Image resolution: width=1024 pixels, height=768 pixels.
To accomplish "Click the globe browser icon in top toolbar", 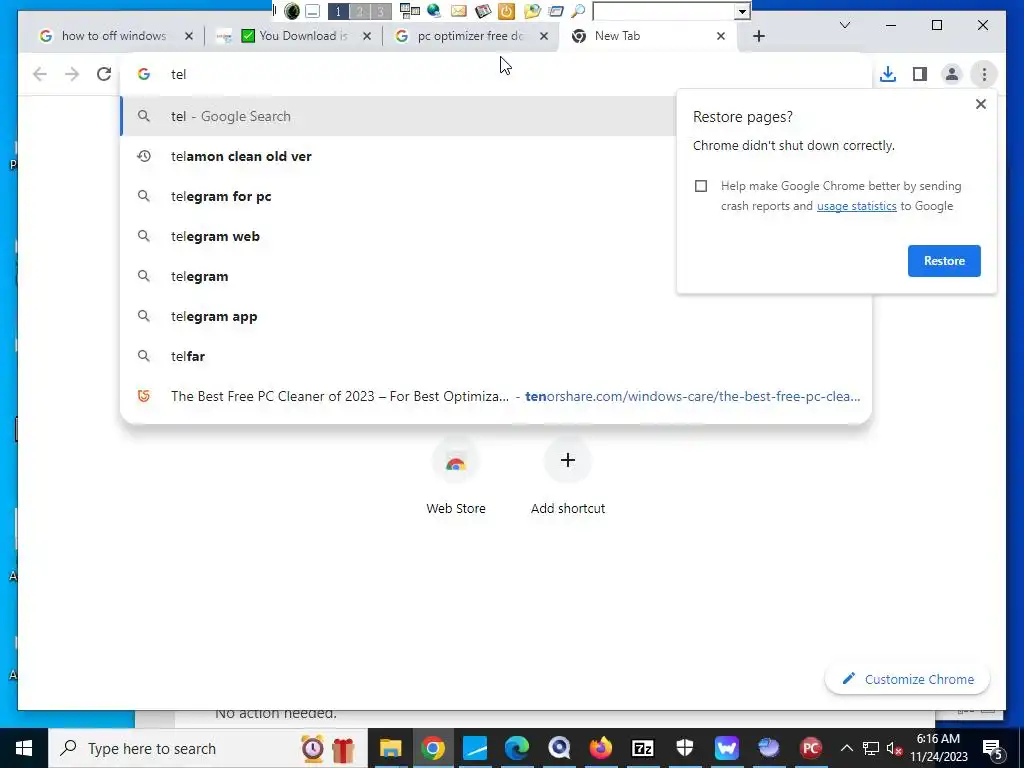I will (434, 10).
